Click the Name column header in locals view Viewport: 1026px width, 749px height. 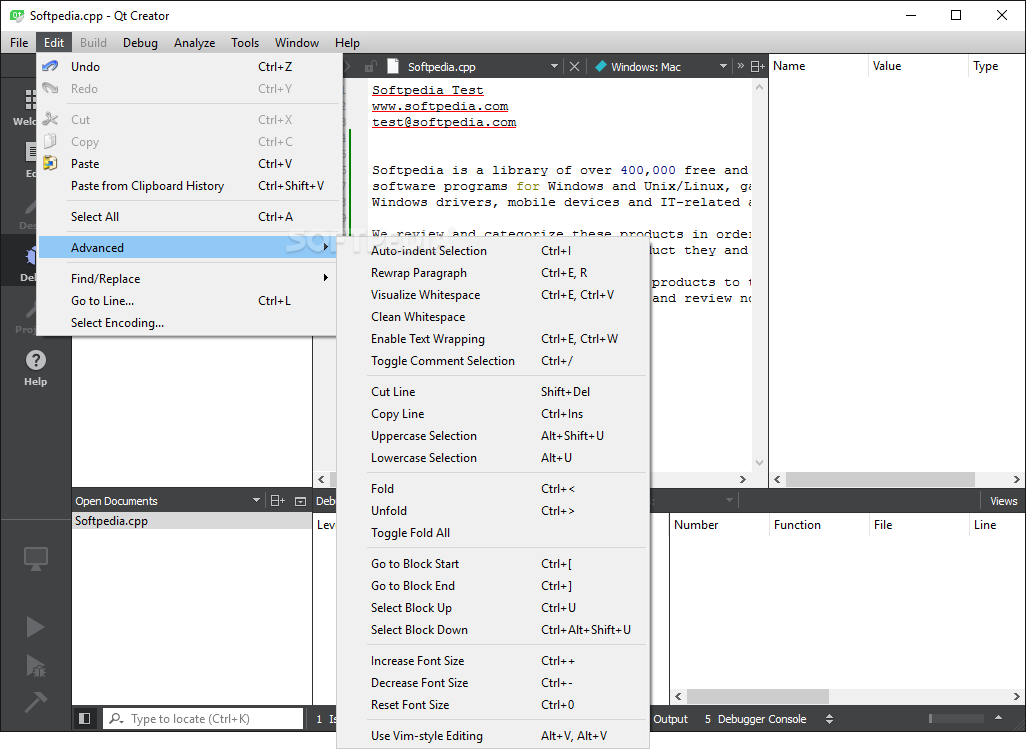coord(818,66)
